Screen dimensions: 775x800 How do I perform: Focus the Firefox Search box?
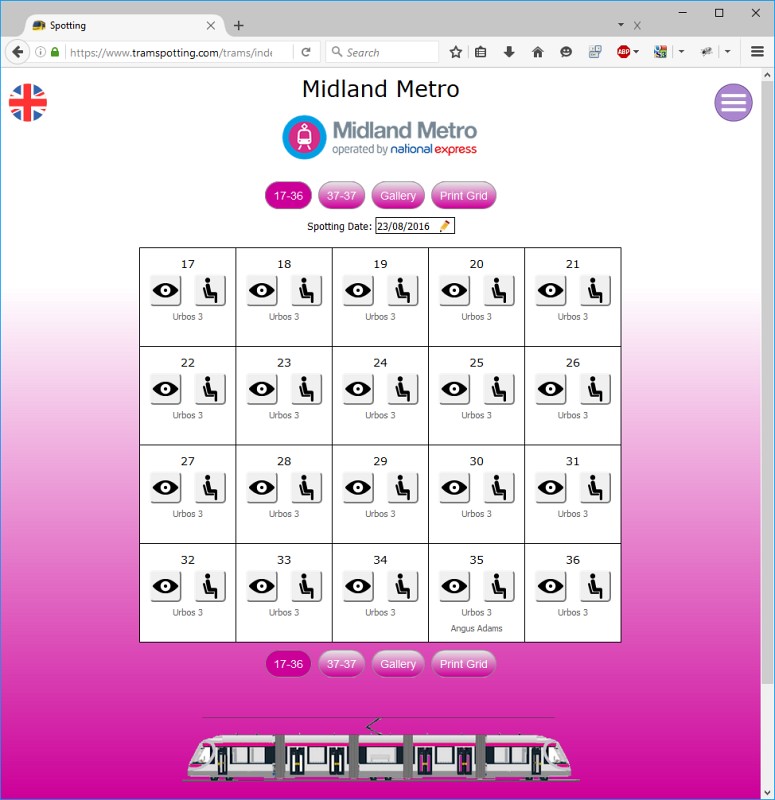coord(382,52)
